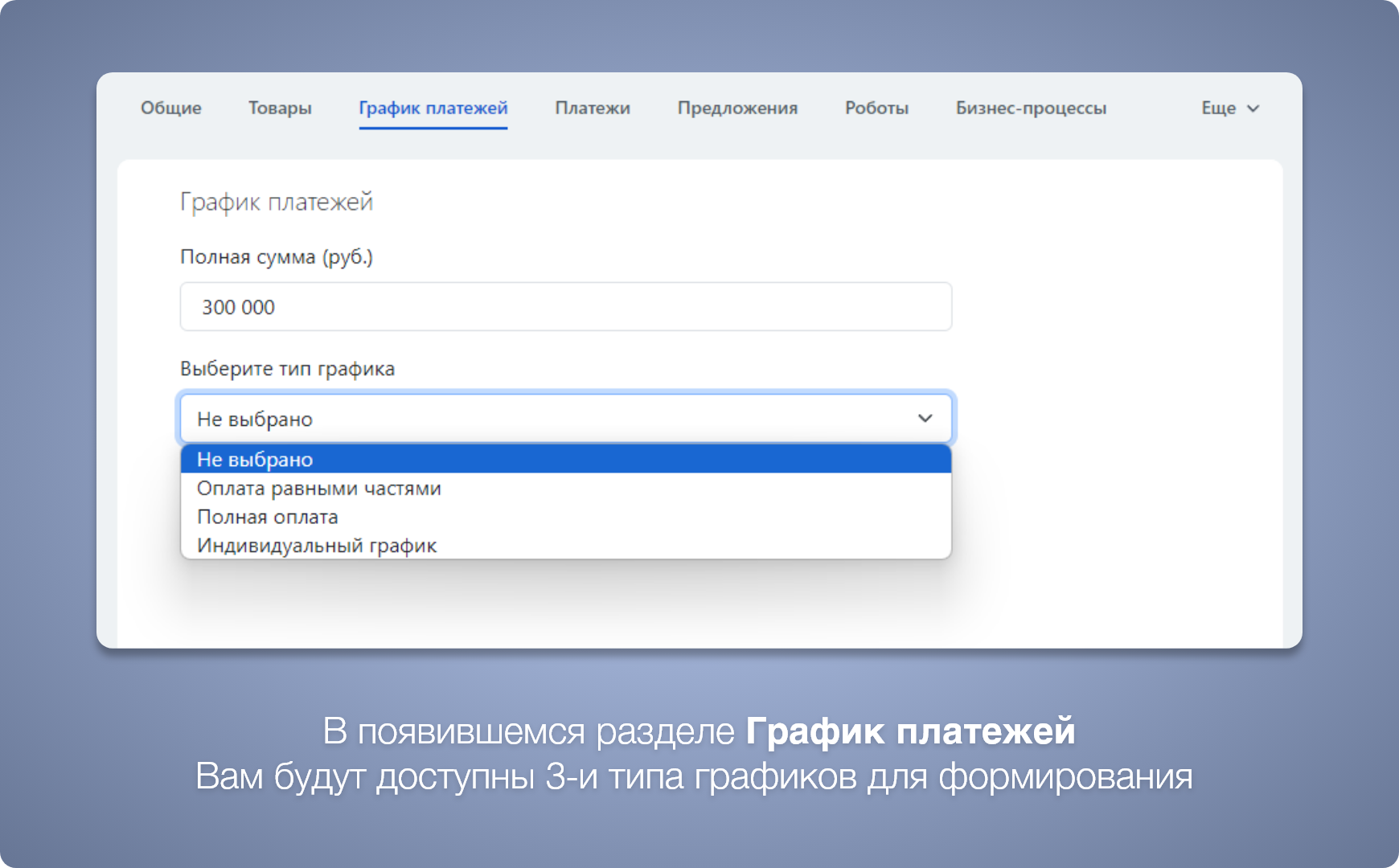Open the Предложения tab
The image size is (1399, 868).
(x=737, y=108)
